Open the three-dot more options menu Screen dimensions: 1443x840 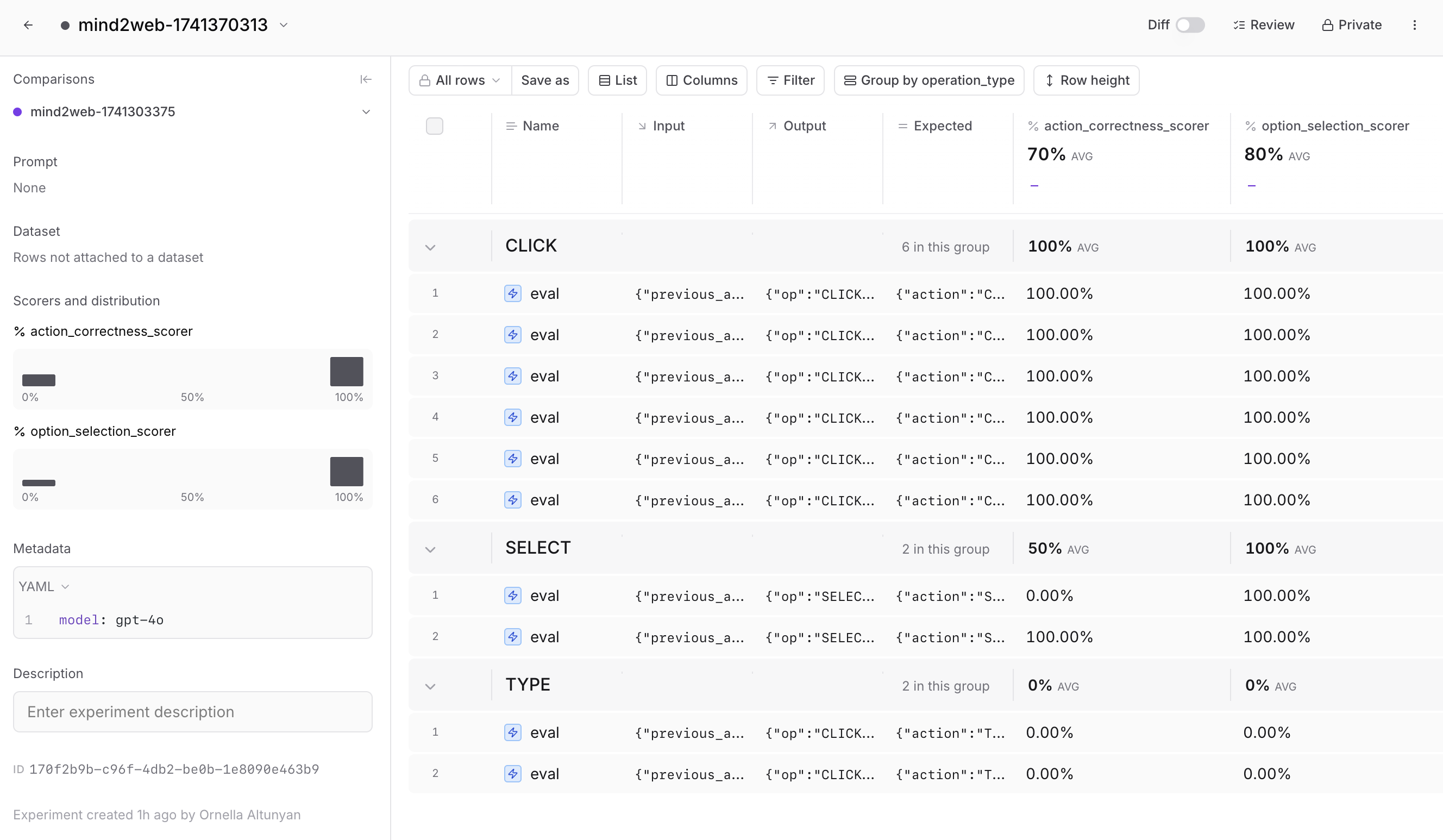click(1414, 24)
